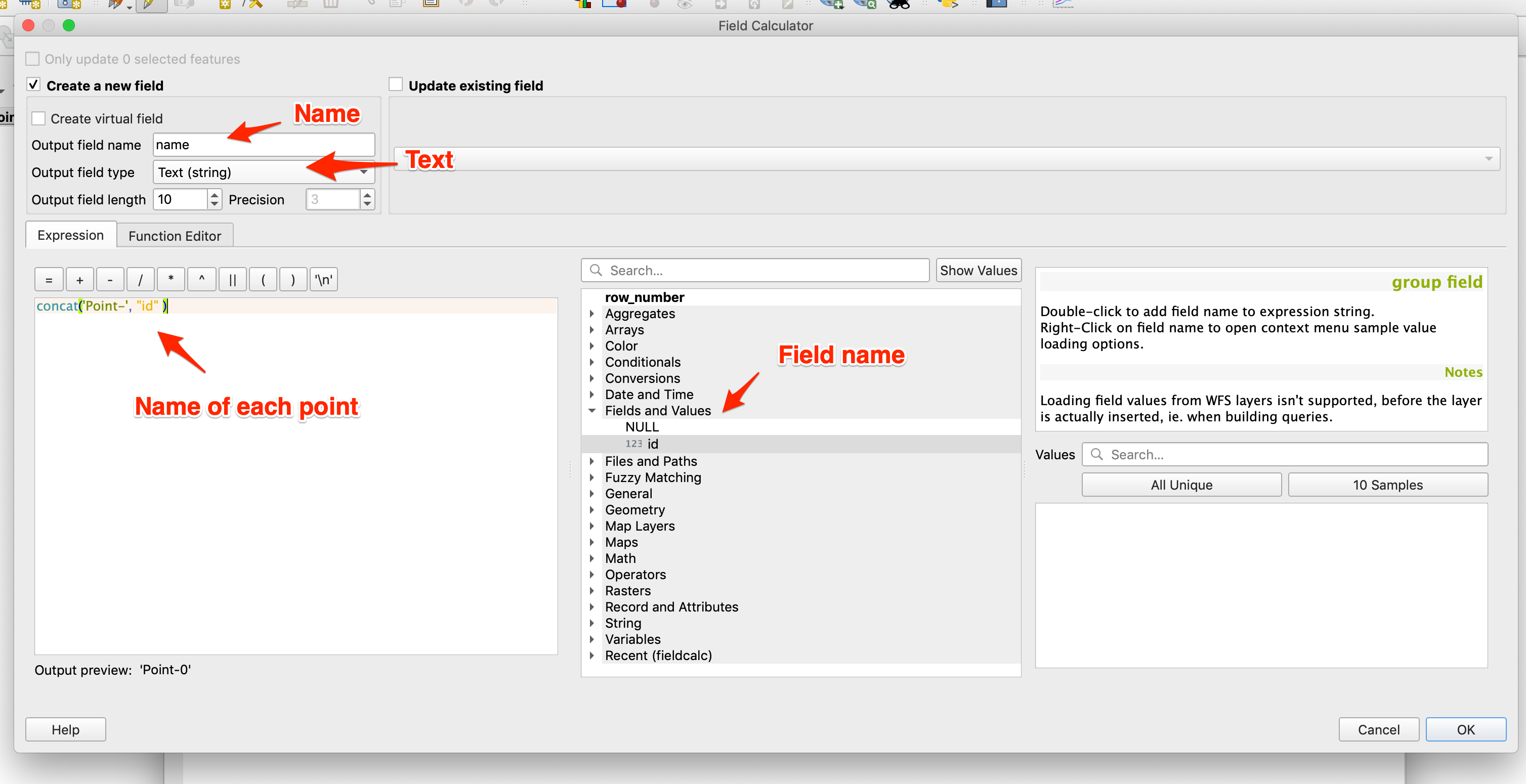Click the Show Values button
This screenshot has height=784, width=1526.
click(x=978, y=271)
